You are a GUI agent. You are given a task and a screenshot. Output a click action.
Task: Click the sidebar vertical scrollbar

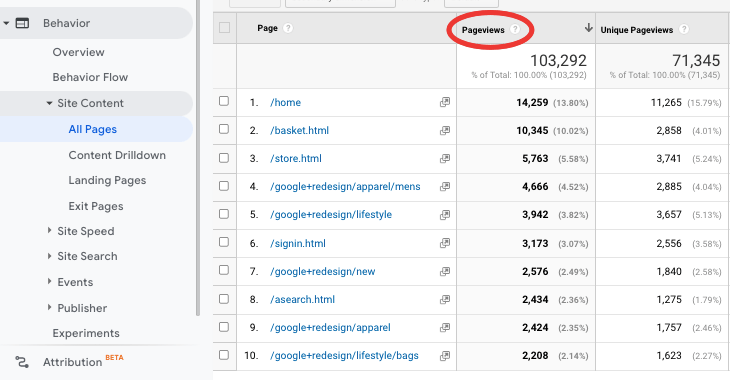(197, 158)
